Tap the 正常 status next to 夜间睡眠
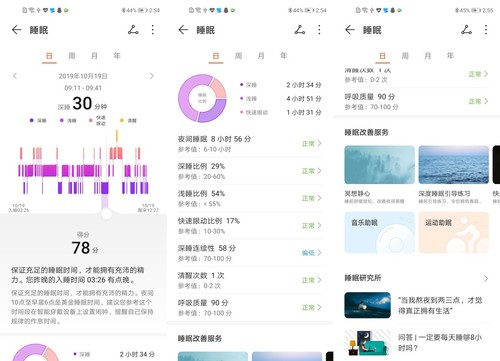The width and height of the screenshot is (500, 361). [308, 144]
